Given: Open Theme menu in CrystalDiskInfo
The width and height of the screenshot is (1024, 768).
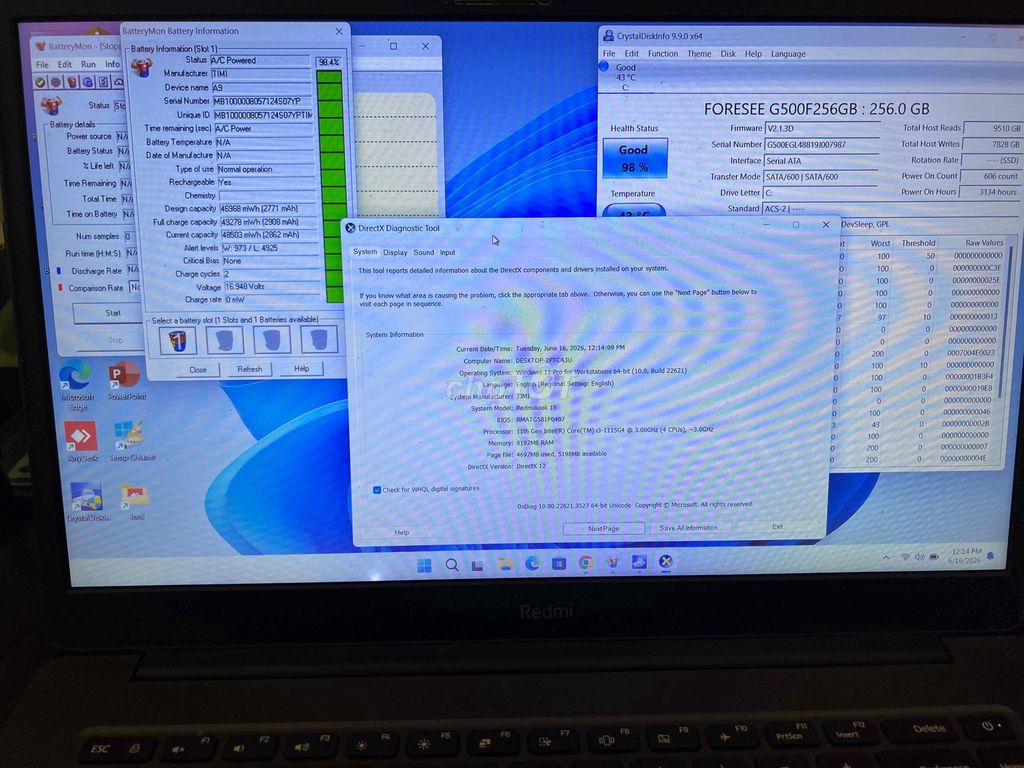Looking at the screenshot, I should point(699,54).
